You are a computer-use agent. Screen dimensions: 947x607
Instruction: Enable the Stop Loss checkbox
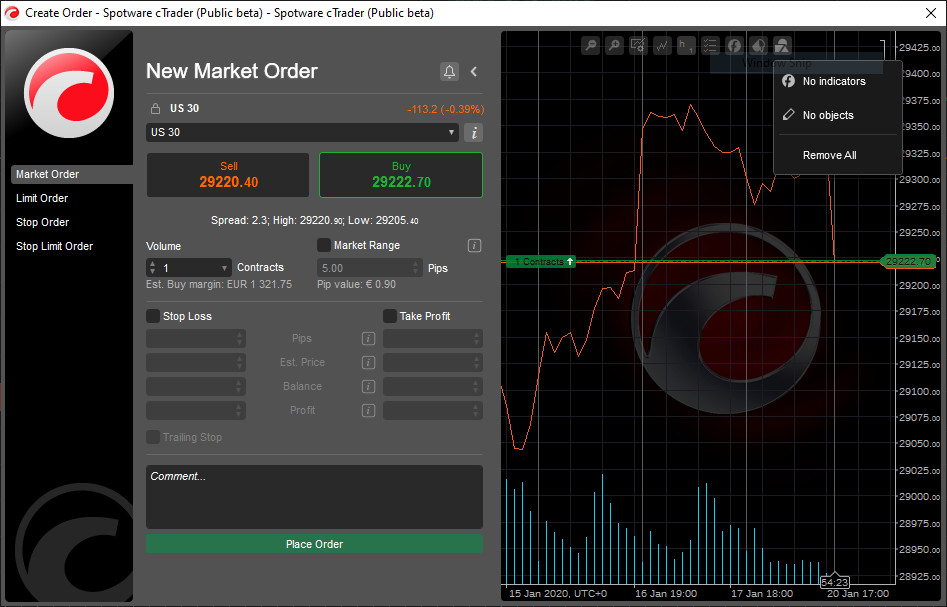[153, 316]
